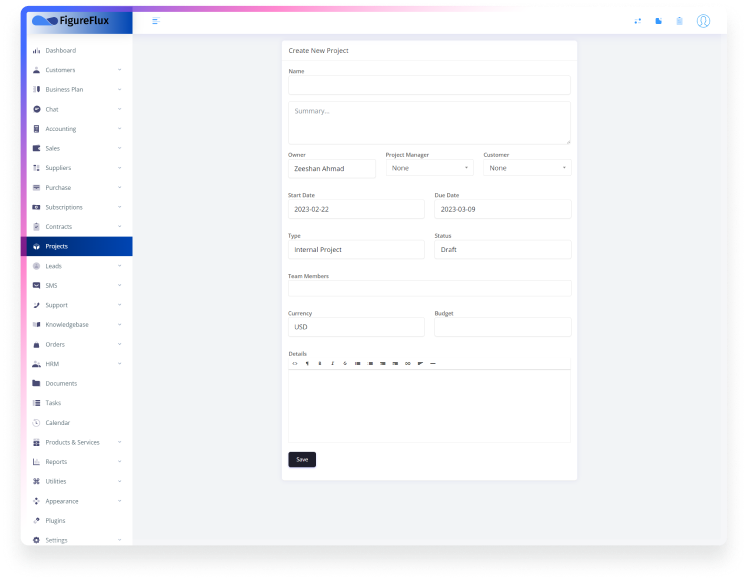
Task: Click the paragraph icon in Details toolbar
Action: 307,363
